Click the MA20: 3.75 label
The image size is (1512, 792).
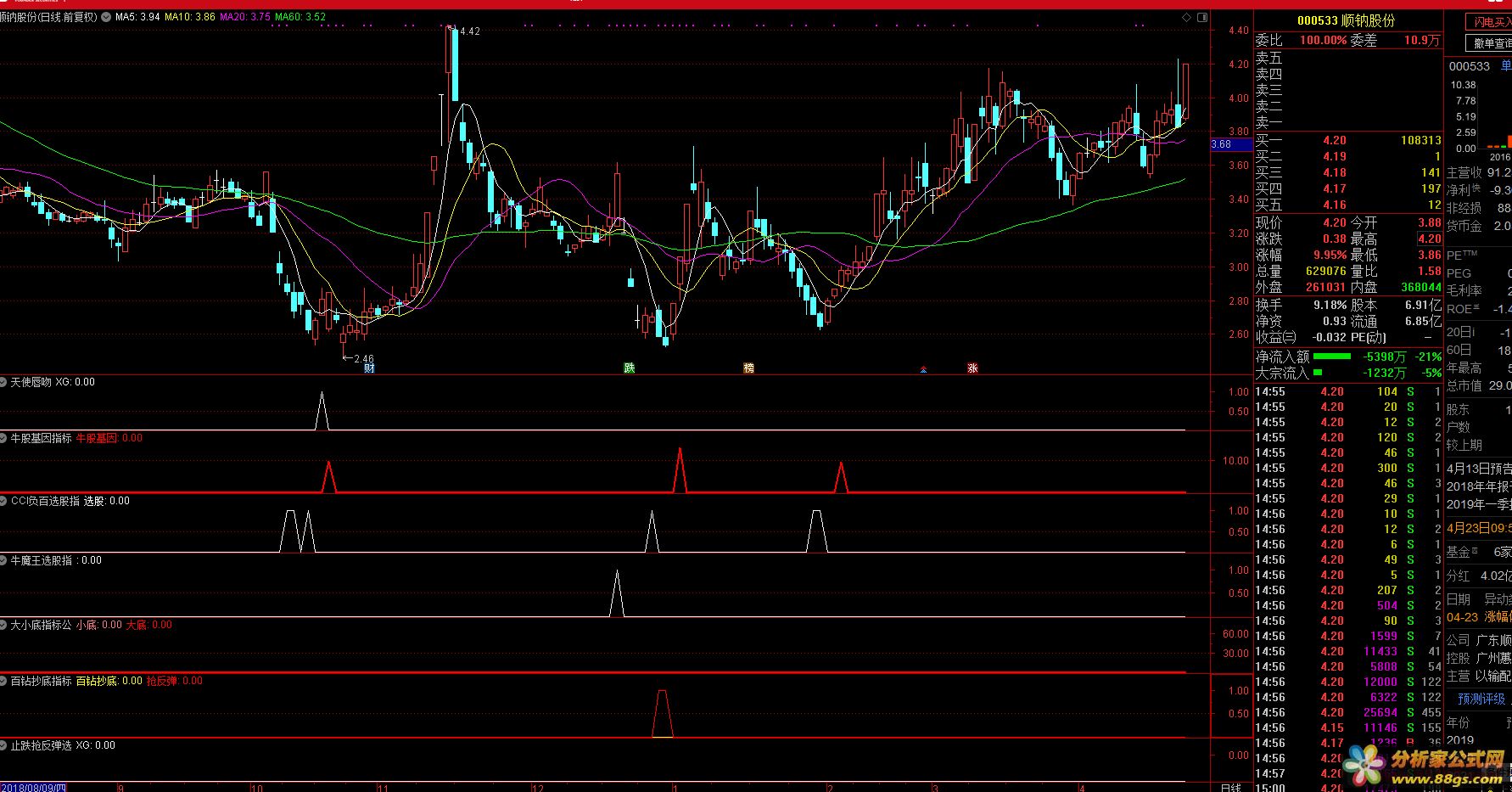coord(245,17)
